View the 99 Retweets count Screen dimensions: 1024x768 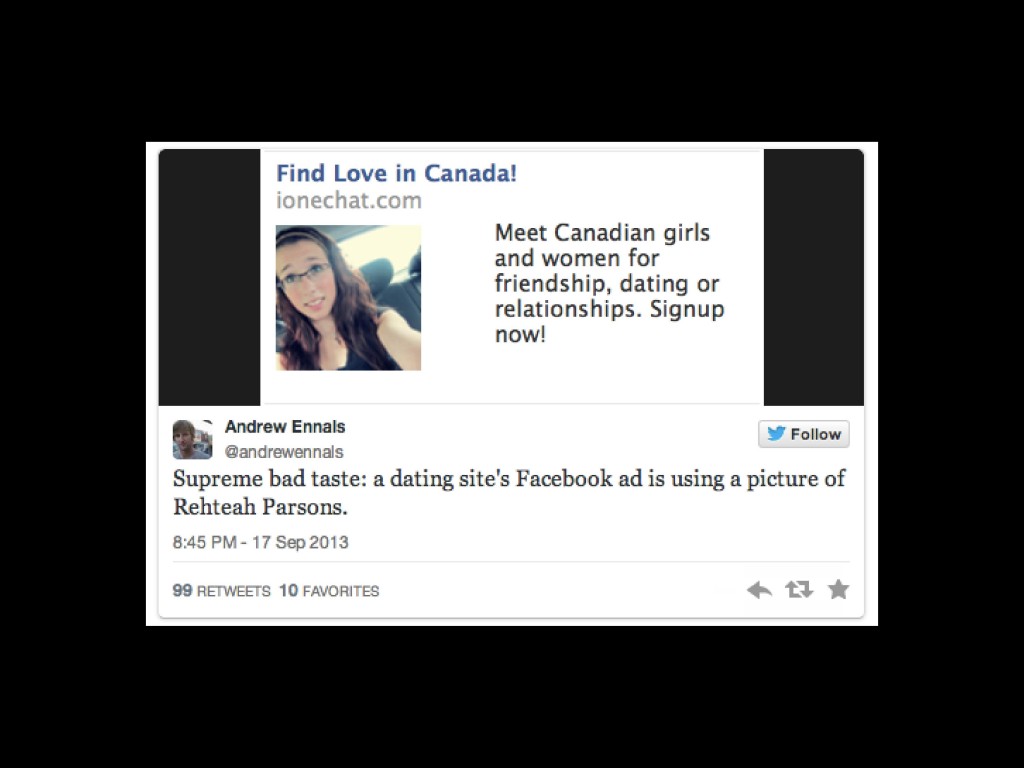pos(221,590)
